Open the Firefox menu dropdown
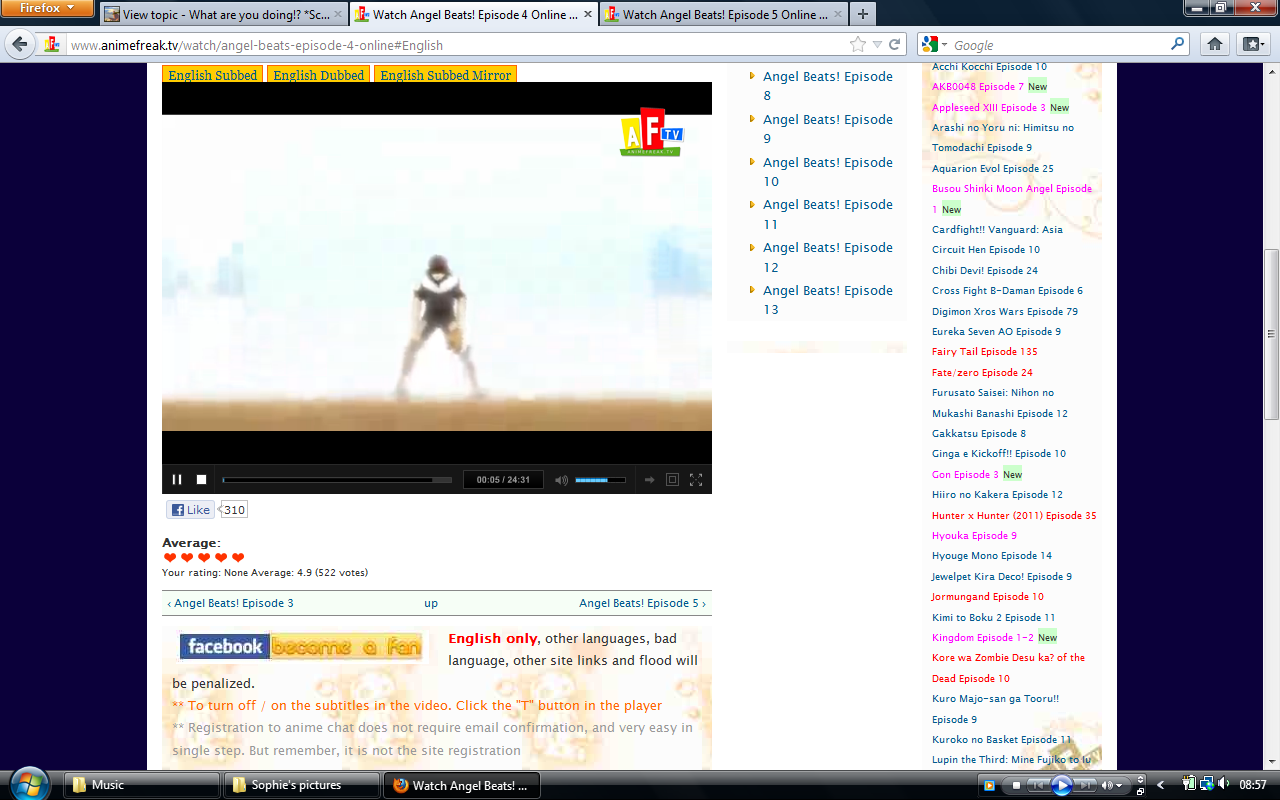 pos(47,8)
